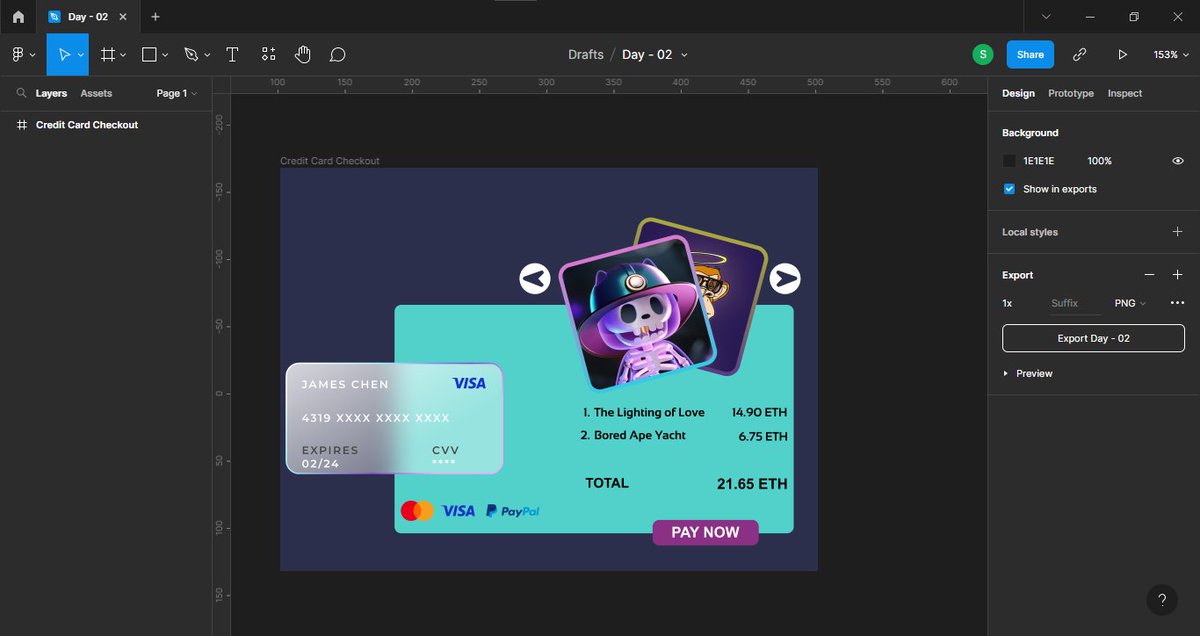Expand the Preview disclosure triangle
1200x636 pixels.
click(1006, 373)
